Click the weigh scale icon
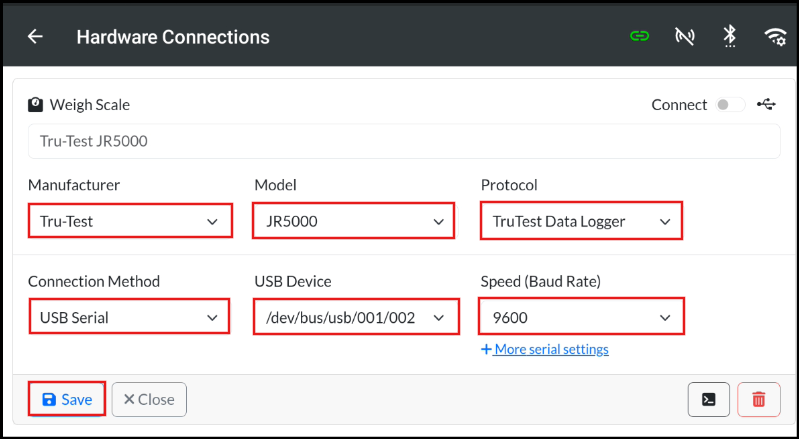The height and width of the screenshot is (439, 799). [35, 105]
